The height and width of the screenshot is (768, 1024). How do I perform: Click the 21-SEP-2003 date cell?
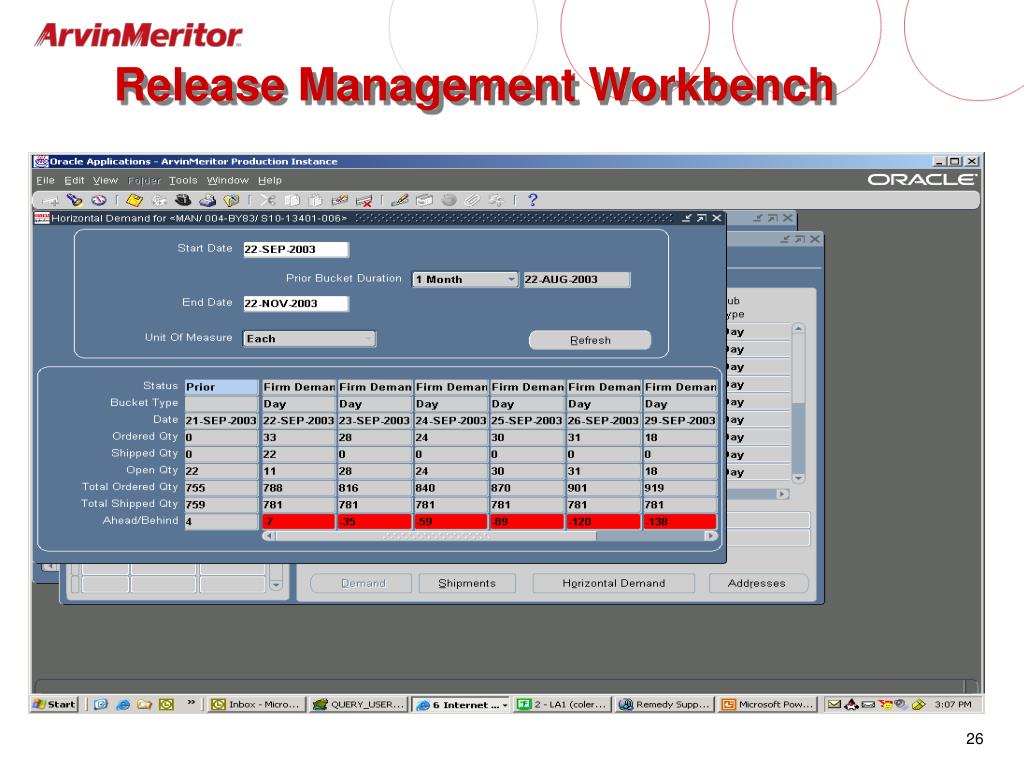pyautogui.click(x=221, y=421)
